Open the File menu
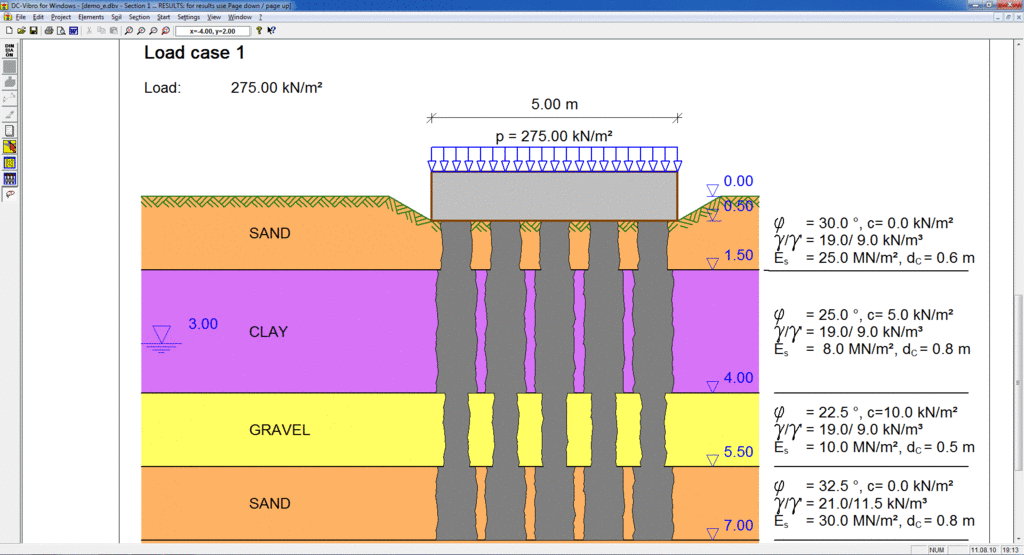1024x555 pixels. 21,17
